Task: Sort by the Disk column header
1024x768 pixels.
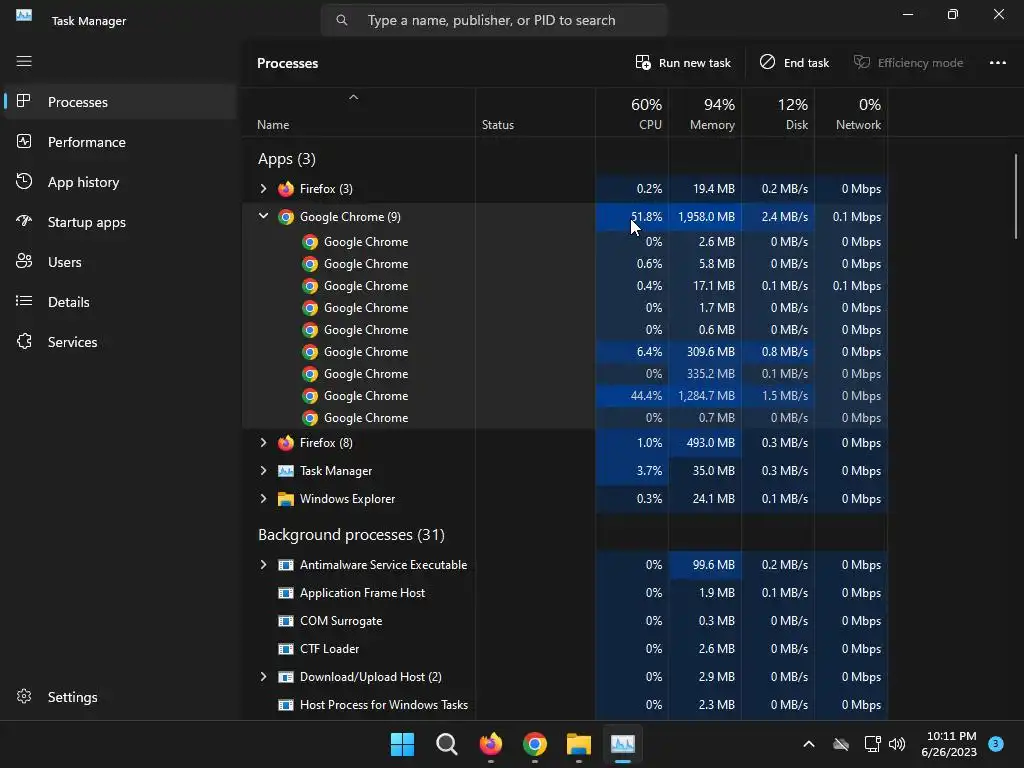Action: coord(778,113)
